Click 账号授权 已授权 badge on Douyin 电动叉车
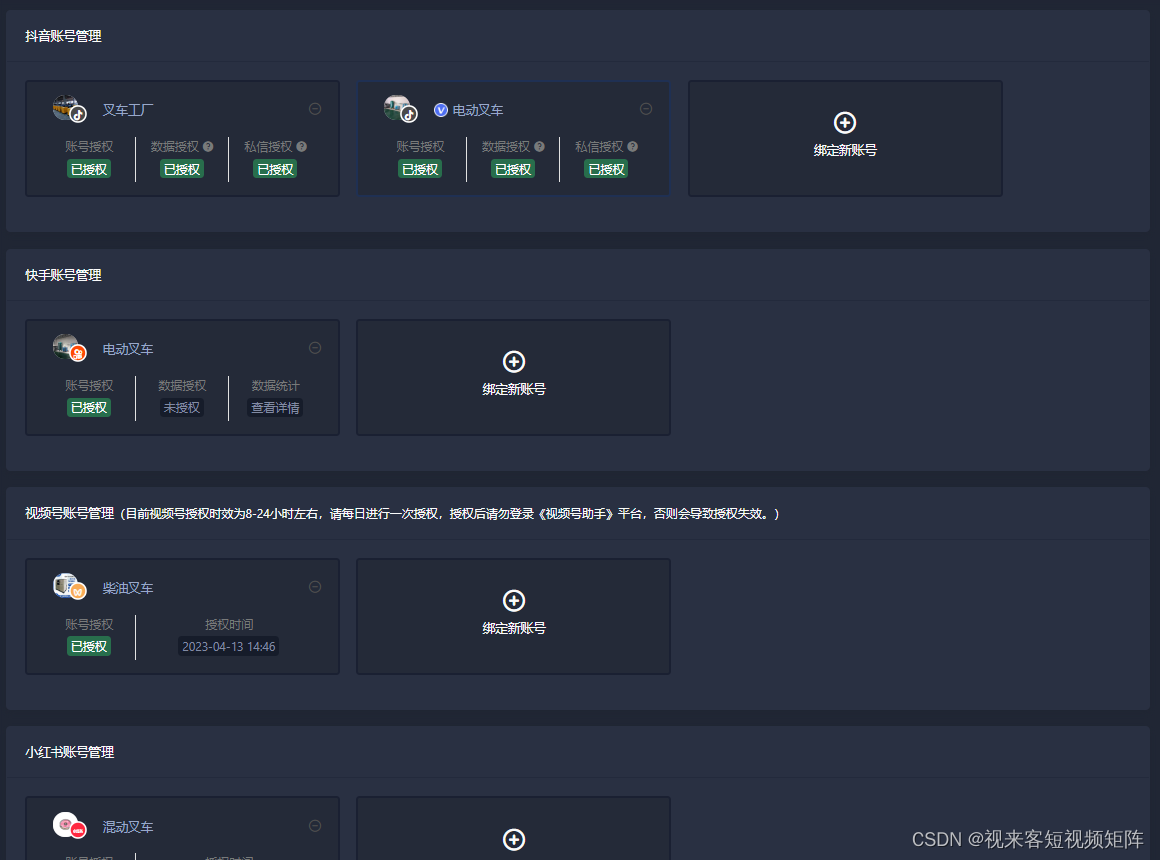Screen dimensions: 1160x860 420,169
